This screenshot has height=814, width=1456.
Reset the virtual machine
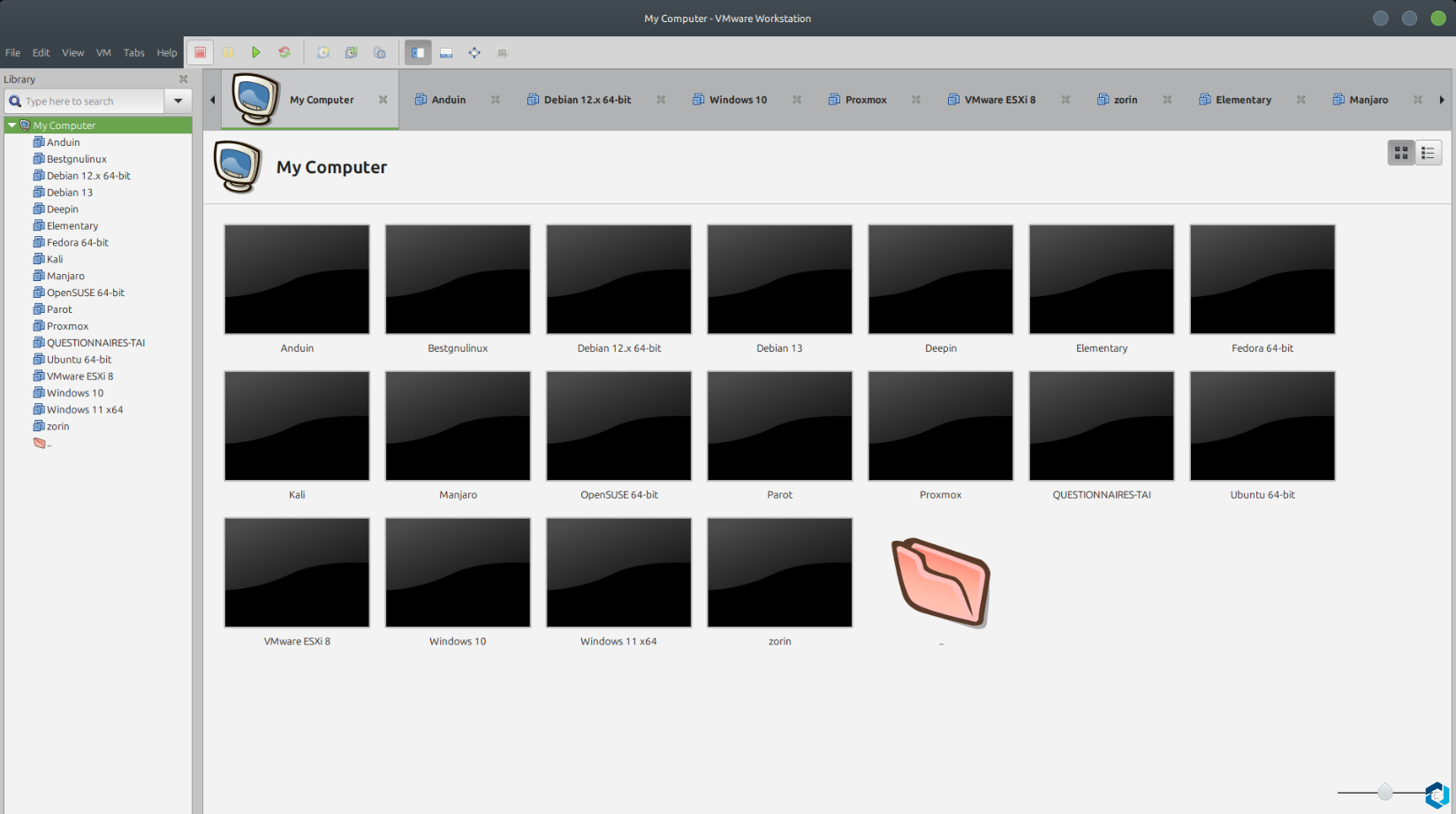(284, 52)
